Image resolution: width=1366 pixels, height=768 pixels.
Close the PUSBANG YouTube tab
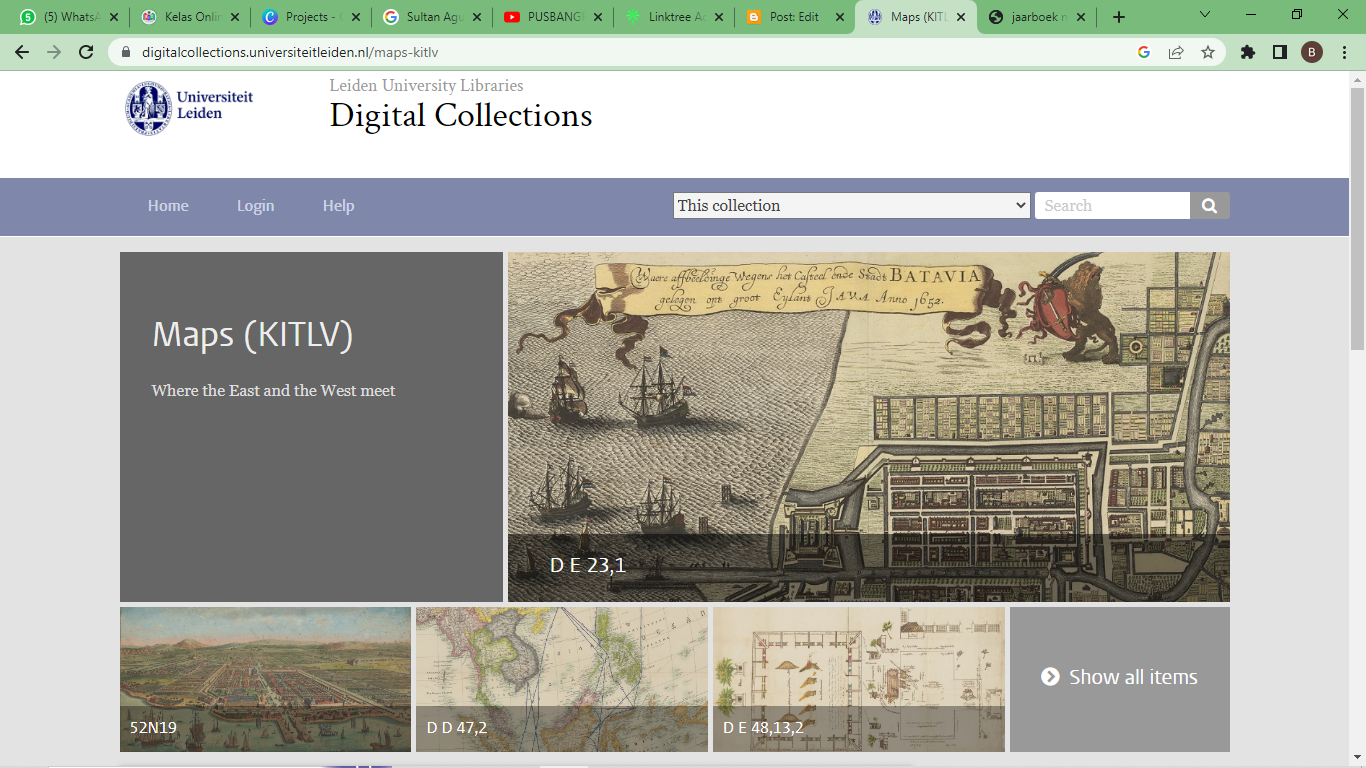(598, 17)
